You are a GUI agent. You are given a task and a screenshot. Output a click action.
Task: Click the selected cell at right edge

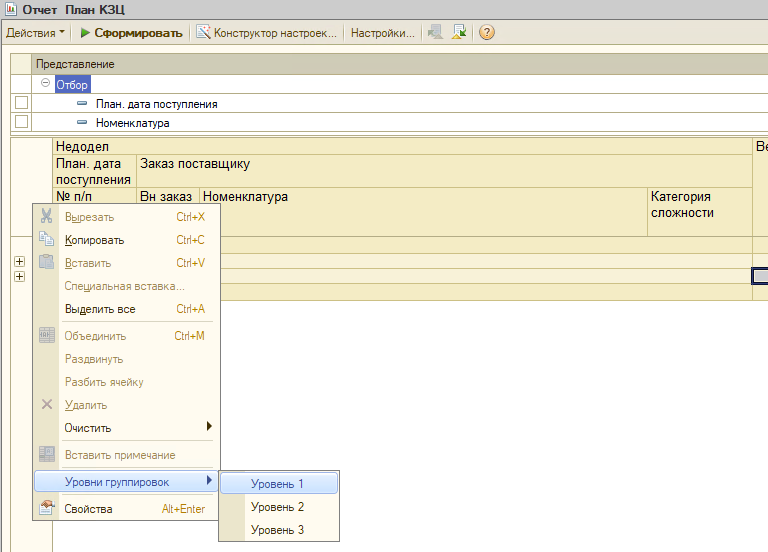pos(760,276)
